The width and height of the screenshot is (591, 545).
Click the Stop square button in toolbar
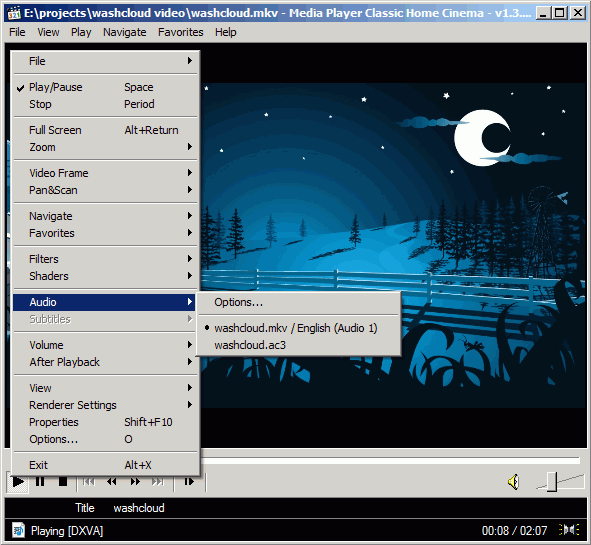click(x=63, y=482)
